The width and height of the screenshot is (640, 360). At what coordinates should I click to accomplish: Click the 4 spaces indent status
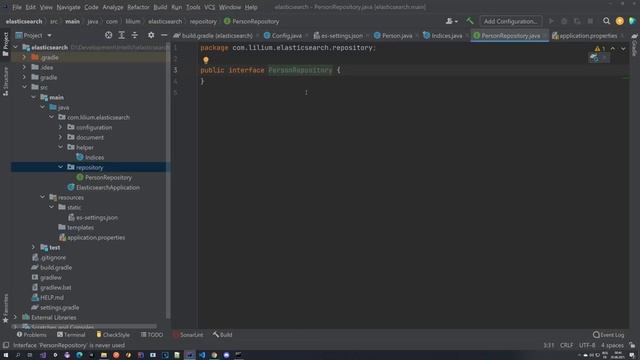(612, 345)
